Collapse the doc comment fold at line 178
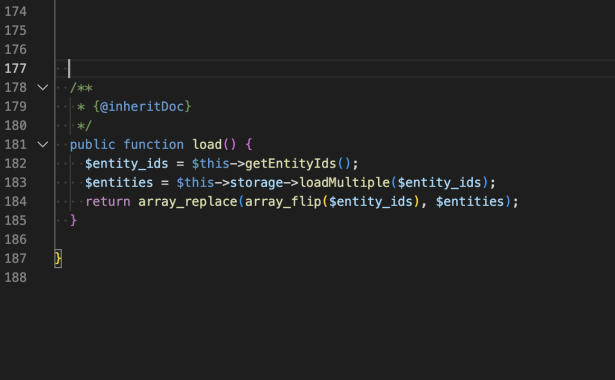The image size is (615, 380). pos(43,87)
